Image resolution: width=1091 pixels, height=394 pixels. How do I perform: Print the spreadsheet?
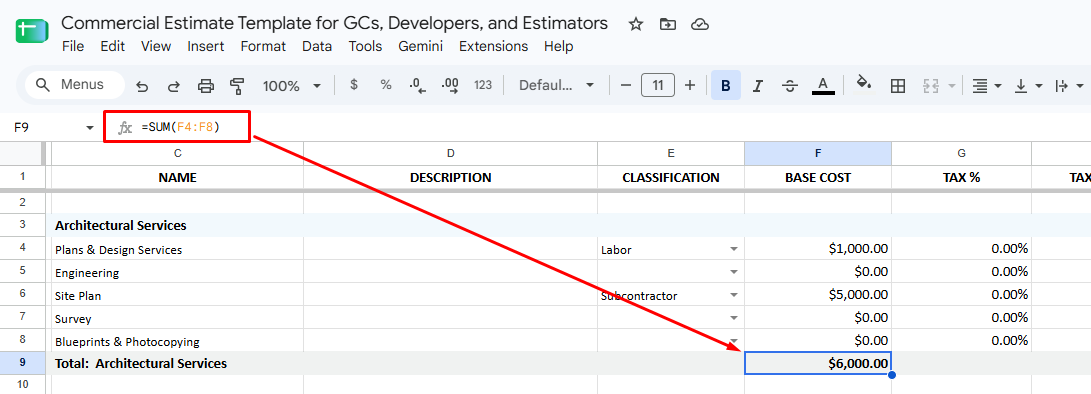pos(206,86)
